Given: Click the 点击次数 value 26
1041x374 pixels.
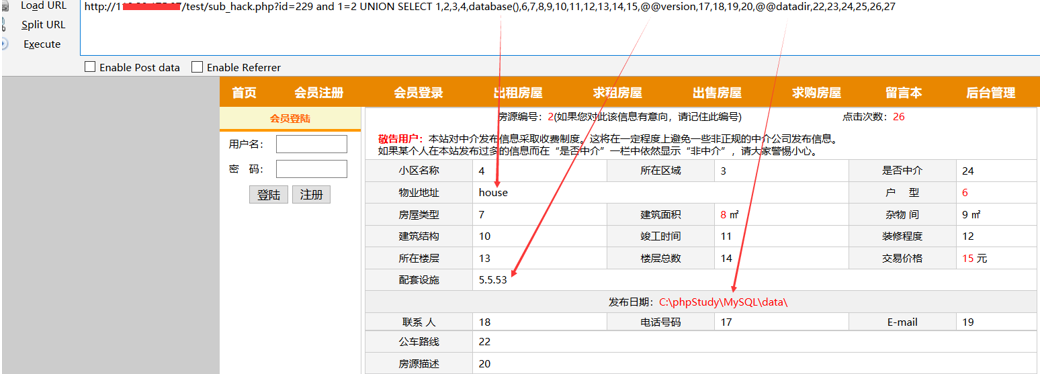Looking at the screenshot, I should pyautogui.click(x=899, y=117).
